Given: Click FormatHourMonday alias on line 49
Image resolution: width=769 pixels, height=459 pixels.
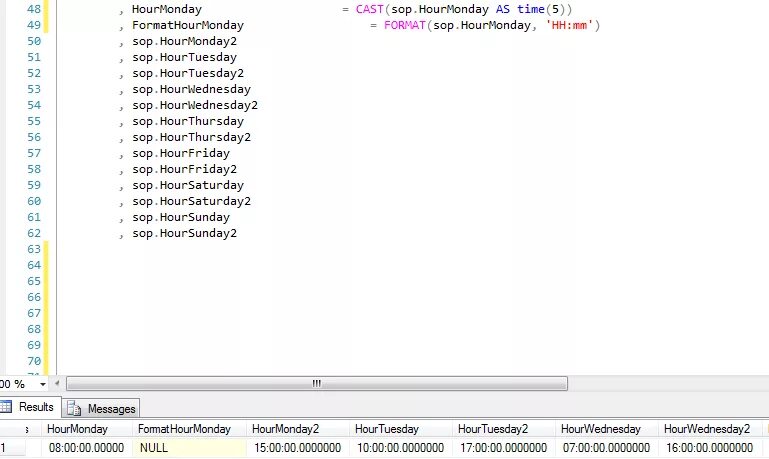Looking at the screenshot, I should [188, 25].
